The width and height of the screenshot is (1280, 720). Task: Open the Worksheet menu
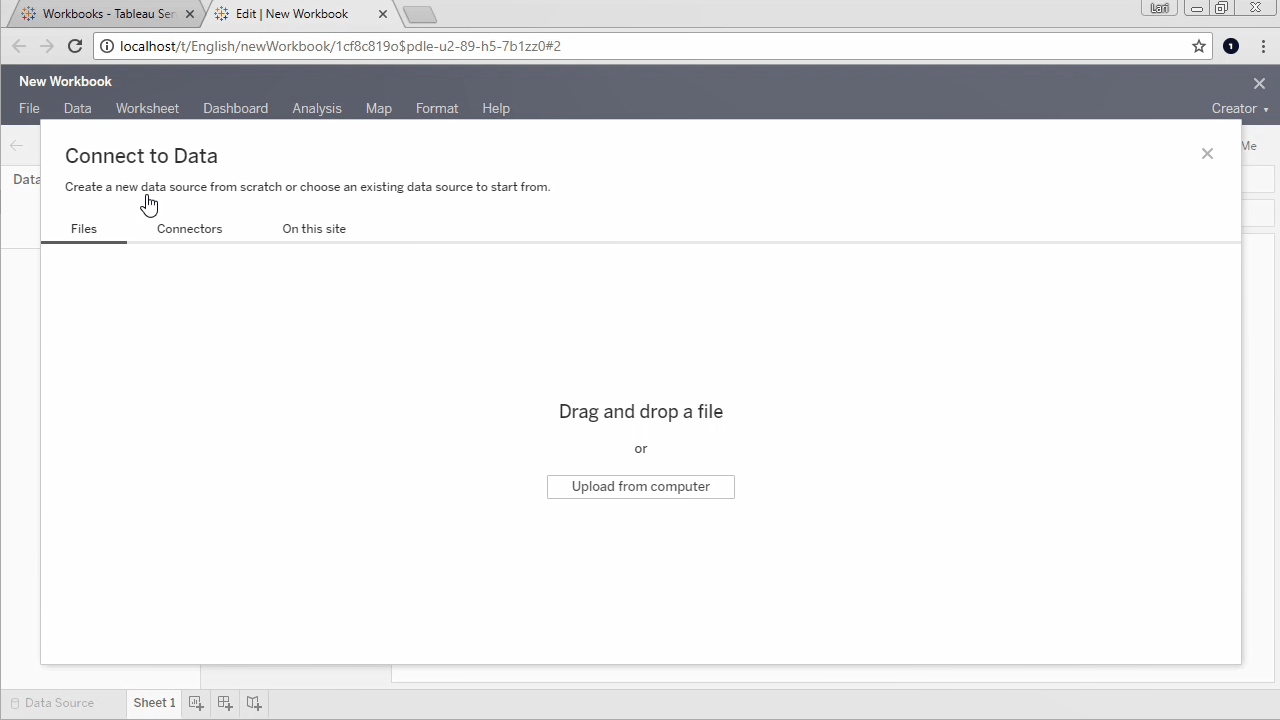tap(147, 109)
